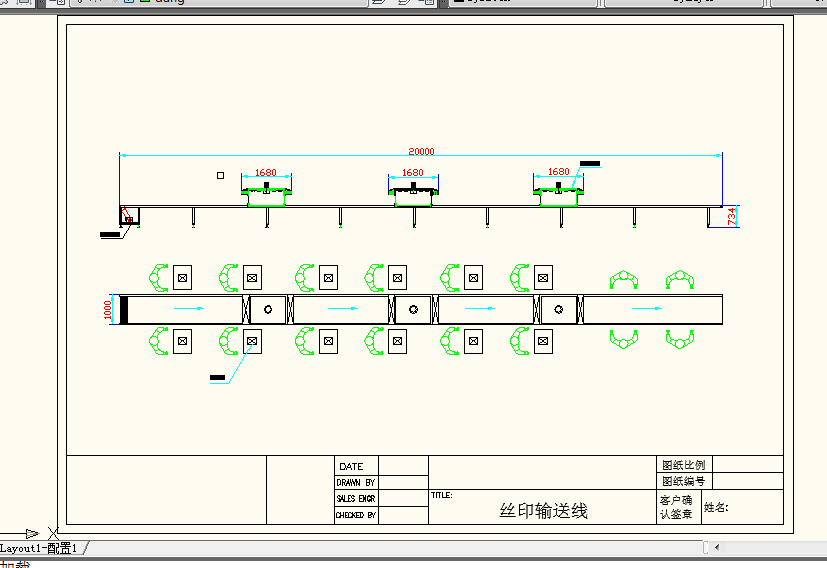This screenshot has width=827, height=568.
Task: Select the 734 height dimension text
Action: [x=732, y=216]
